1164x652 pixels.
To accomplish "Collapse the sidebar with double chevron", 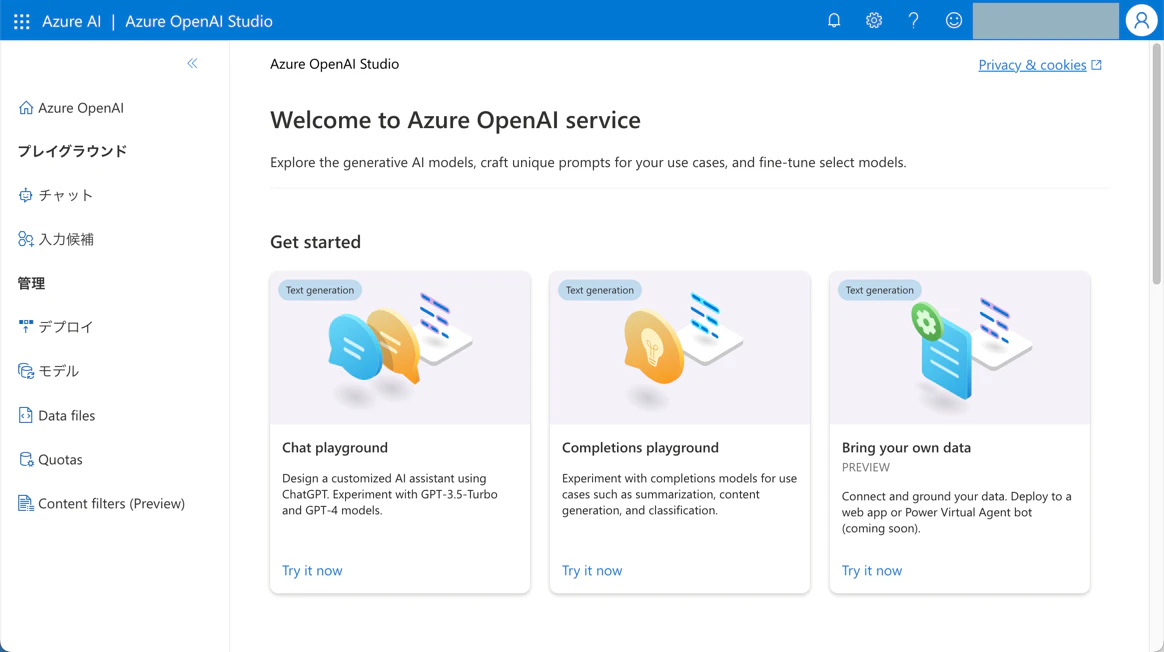I will click(x=192, y=63).
